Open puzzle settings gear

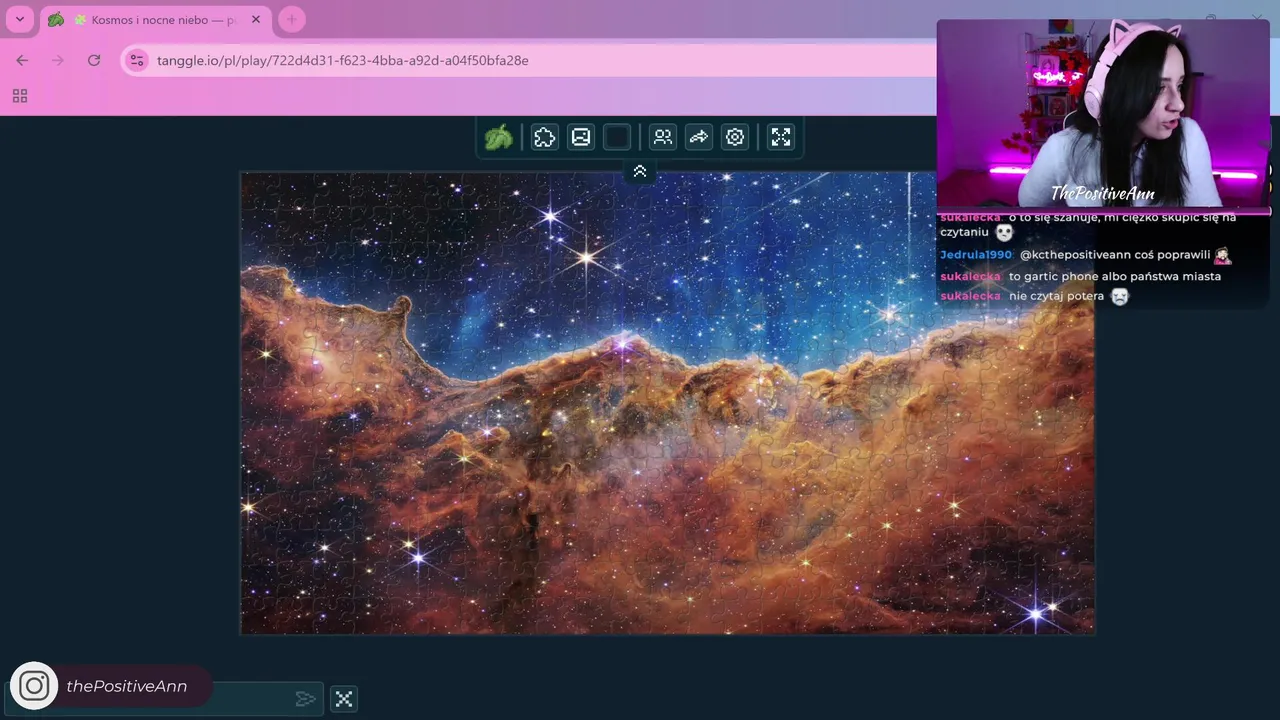[735, 137]
